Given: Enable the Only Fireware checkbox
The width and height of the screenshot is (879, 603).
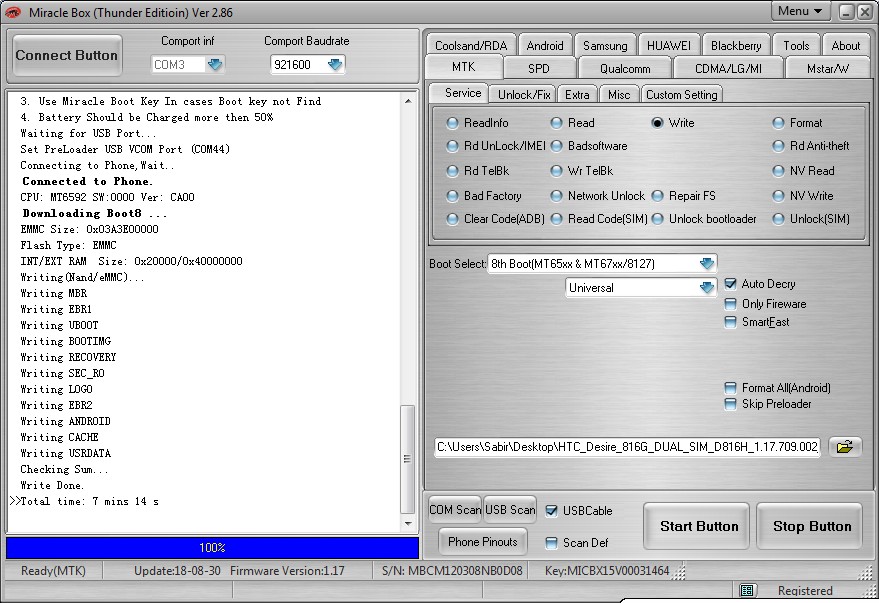Looking at the screenshot, I should [x=730, y=304].
